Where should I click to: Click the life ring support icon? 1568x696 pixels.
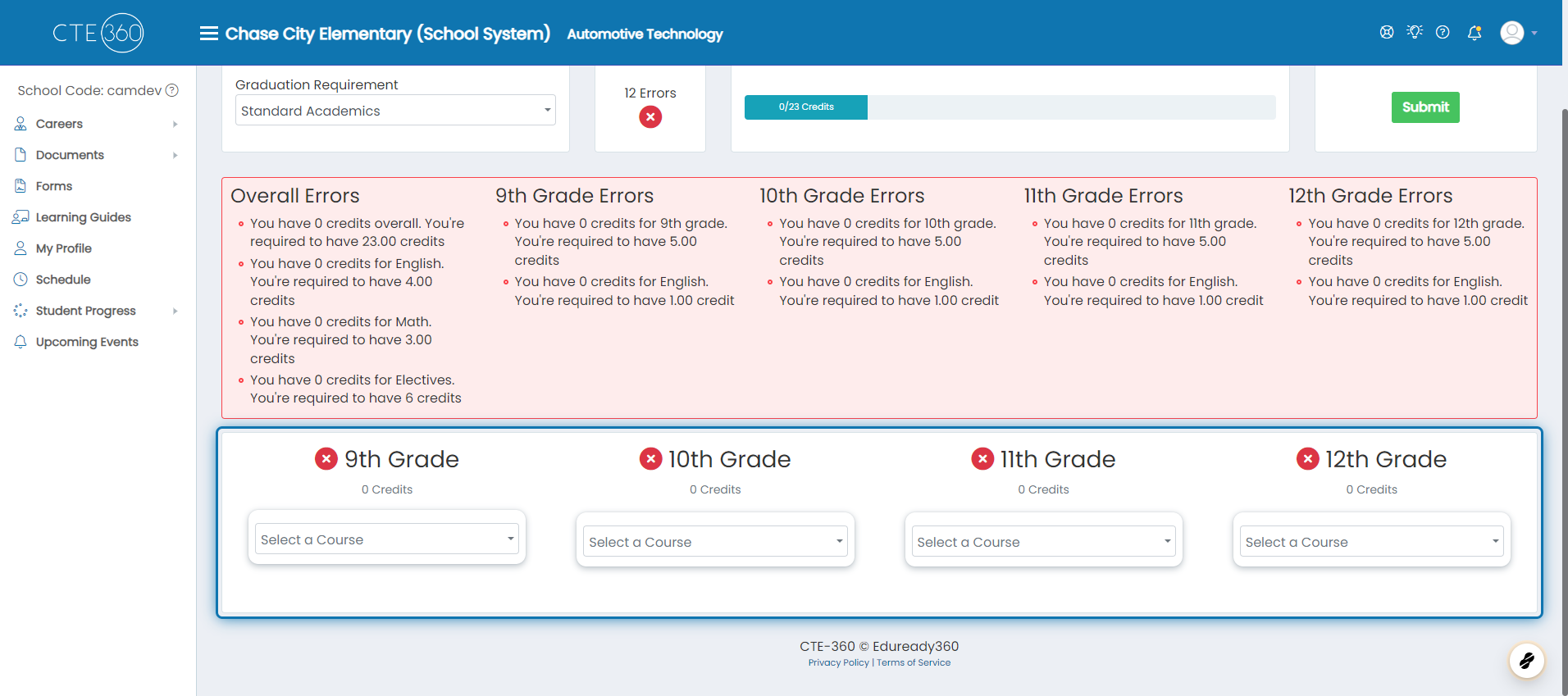[x=1387, y=32]
